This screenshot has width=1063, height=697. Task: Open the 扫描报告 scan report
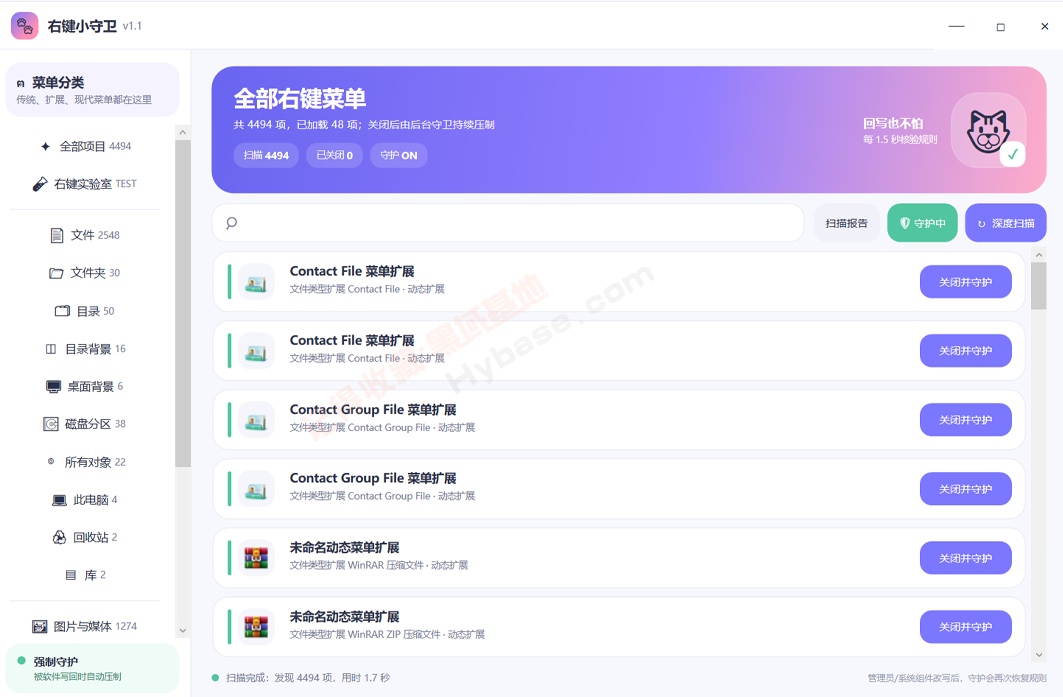pos(847,223)
